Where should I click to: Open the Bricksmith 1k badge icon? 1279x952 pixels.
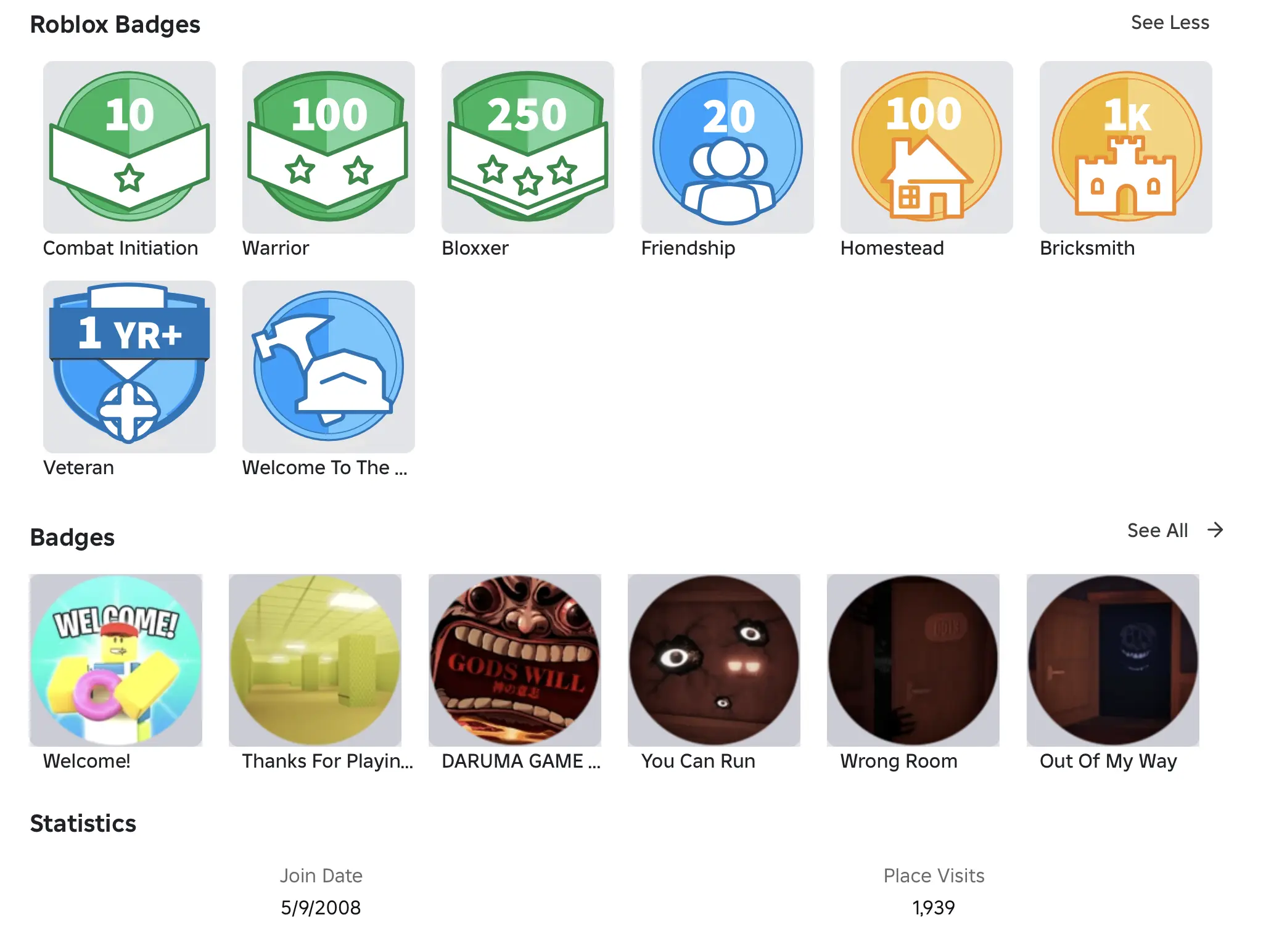(1126, 147)
